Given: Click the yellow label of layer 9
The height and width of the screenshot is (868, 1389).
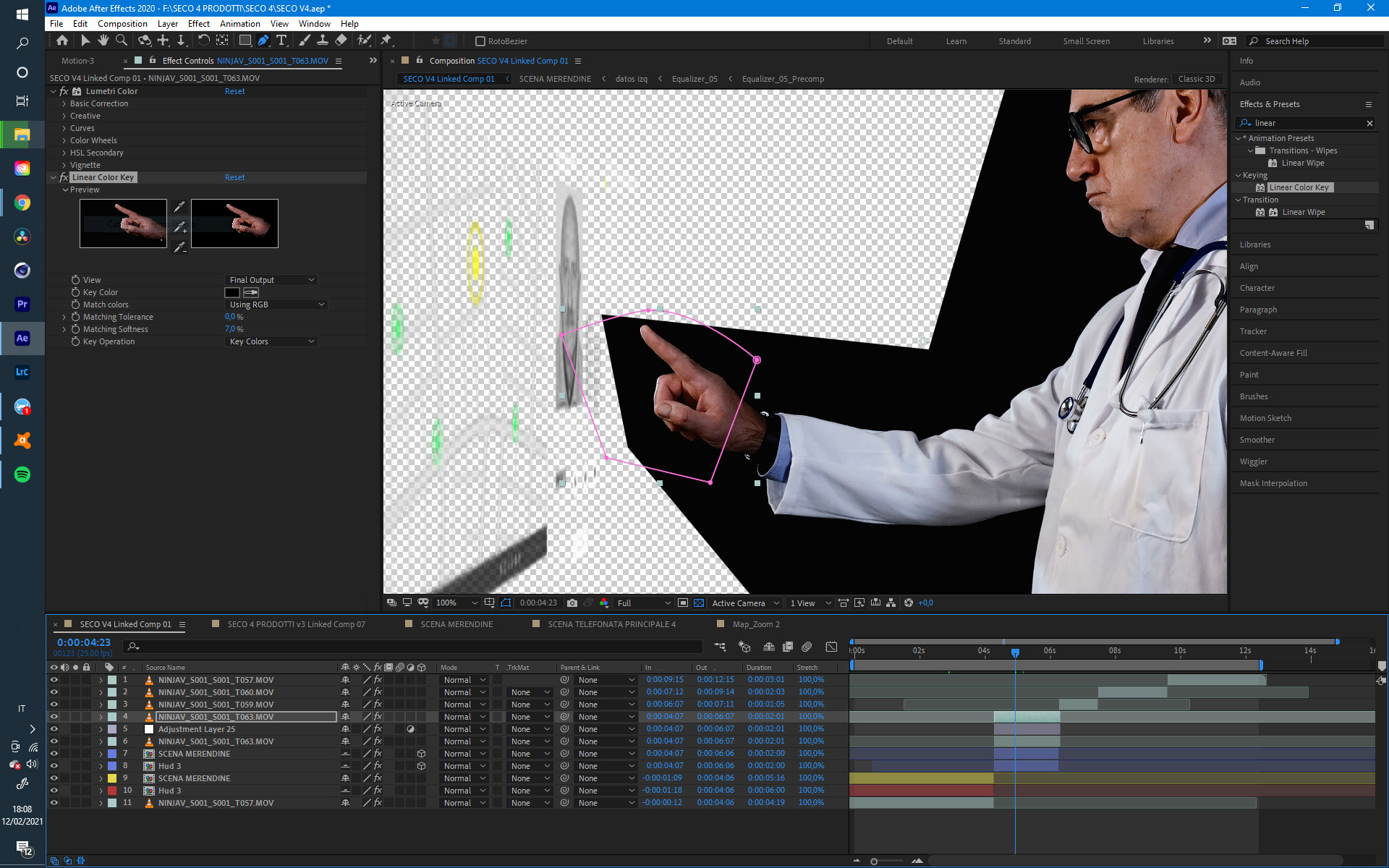Looking at the screenshot, I should point(112,778).
